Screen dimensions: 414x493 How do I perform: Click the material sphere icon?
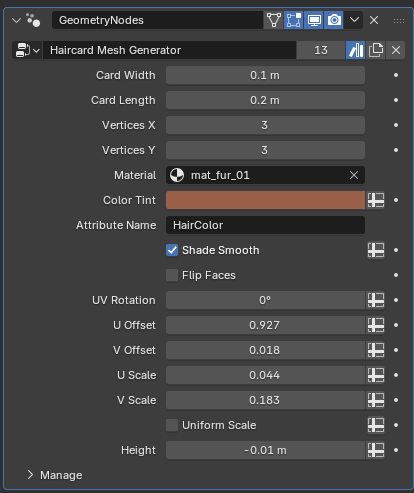click(x=177, y=175)
